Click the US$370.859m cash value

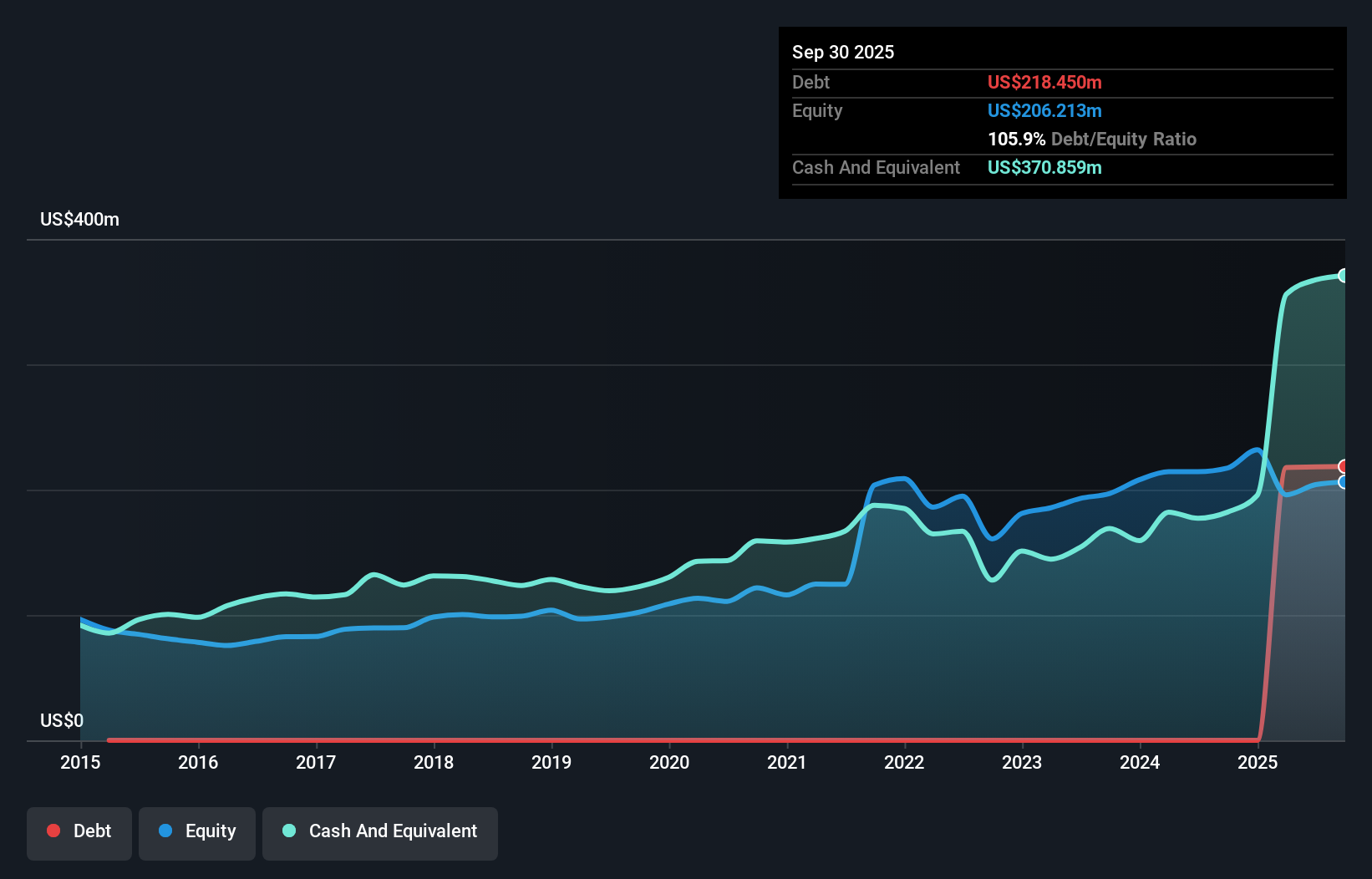pyautogui.click(x=1044, y=167)
